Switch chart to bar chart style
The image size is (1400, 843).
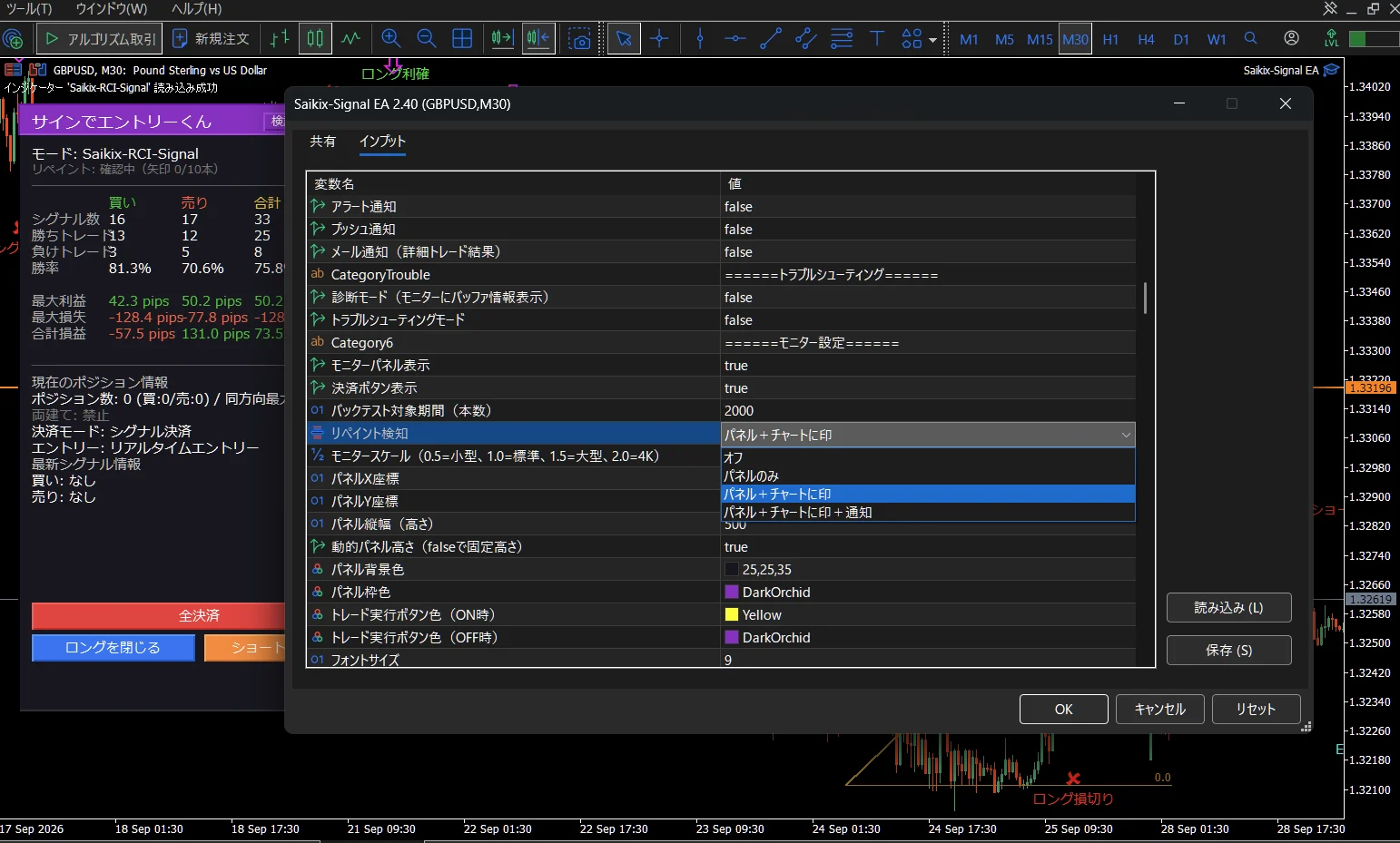(280, 39)
